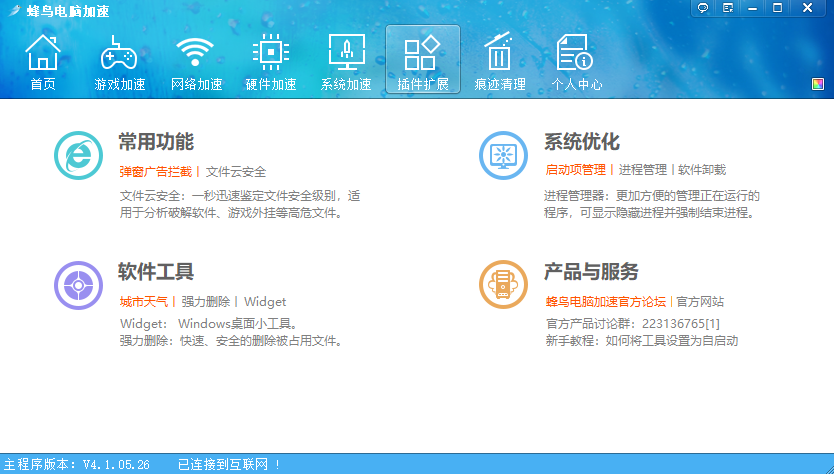Click the hummingbird app logo in title bar
834x474 pixels.
[x=14, y=10]
